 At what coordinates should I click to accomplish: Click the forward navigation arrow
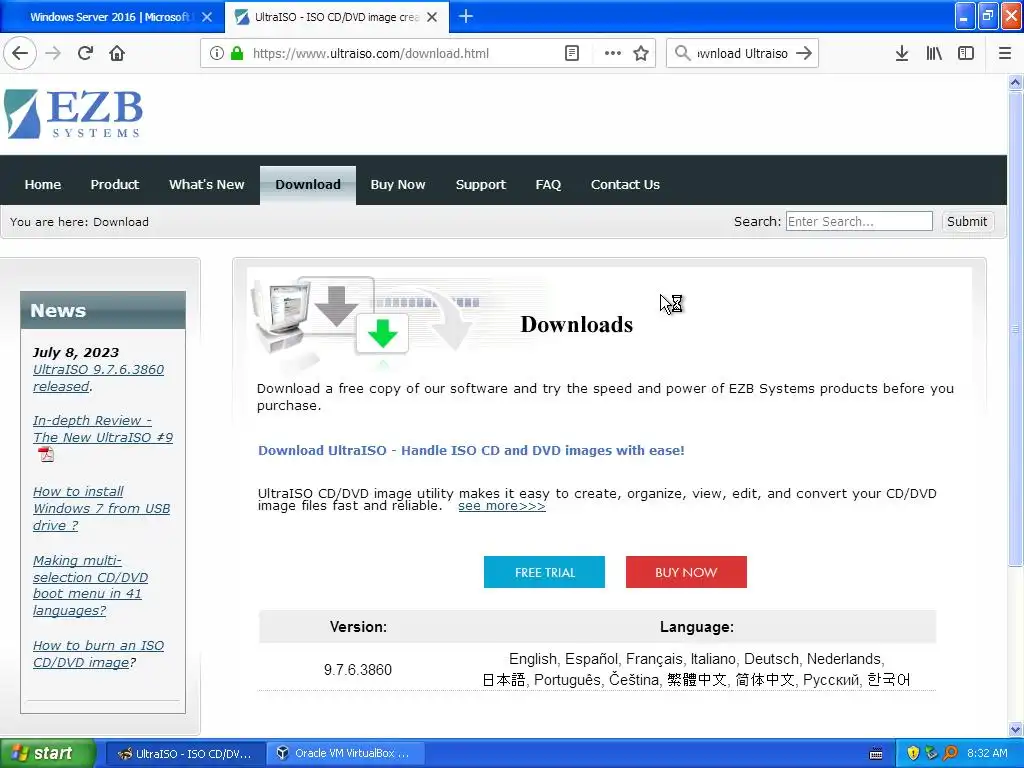(53, 53)
